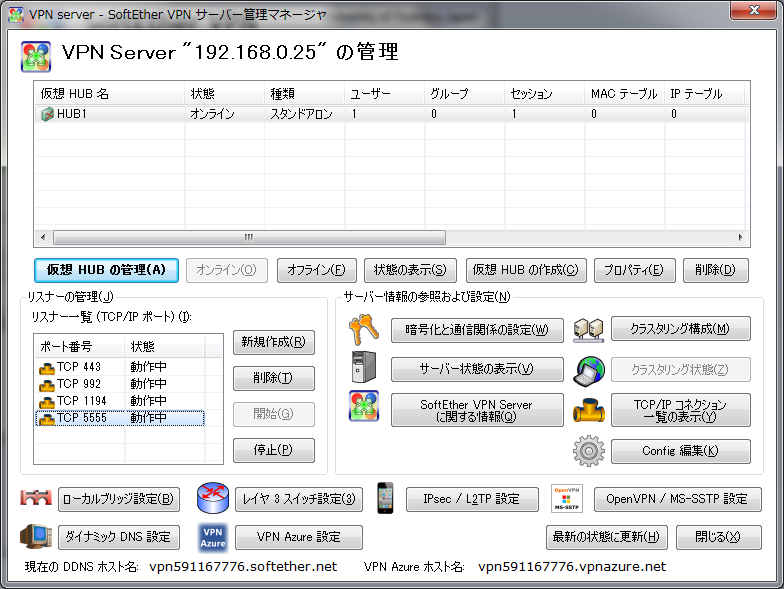Sort by 状態 column header in hub list
This screenshot has width=784, height=589.
point(224,94)
